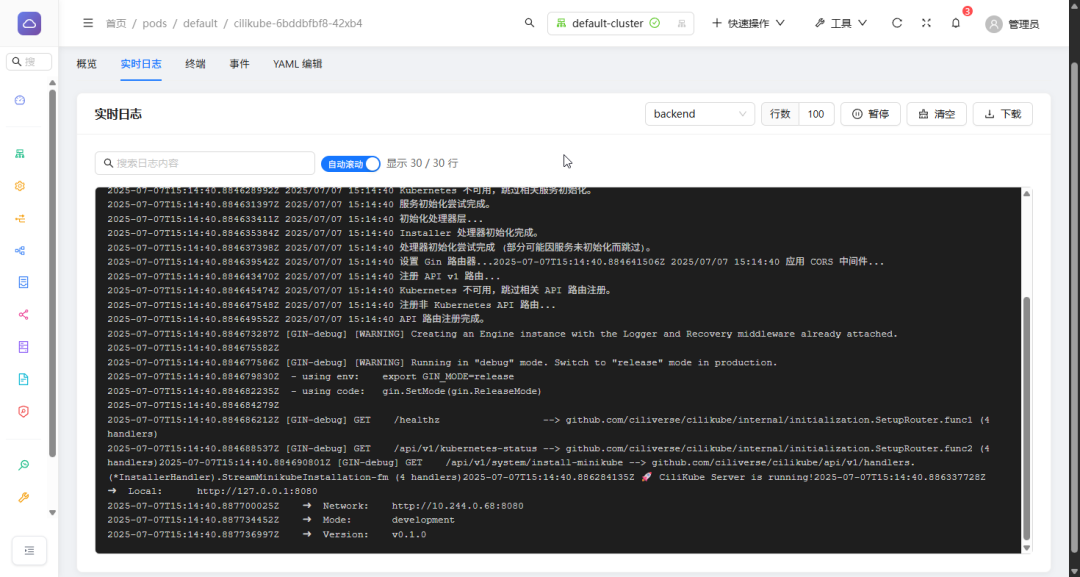The height and width of the screenshot is (577, 1080).
Task: Clear the logs with the 清空 button
Action: [x=936, y=113]
